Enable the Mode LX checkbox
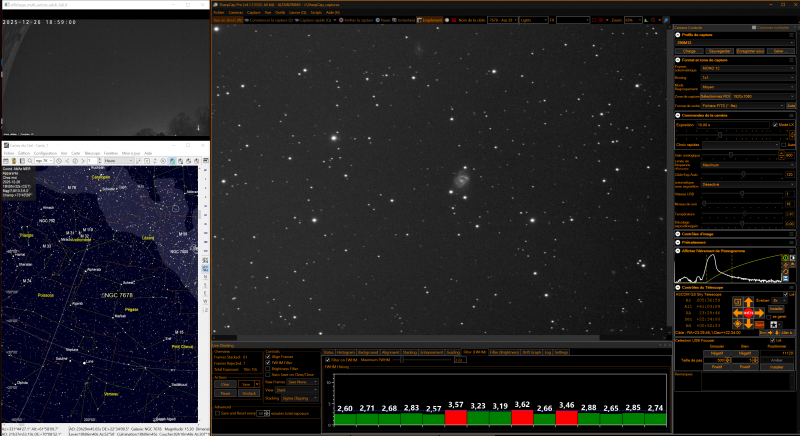The height and width of the screenshot is (436, 800). click(775, 124)
